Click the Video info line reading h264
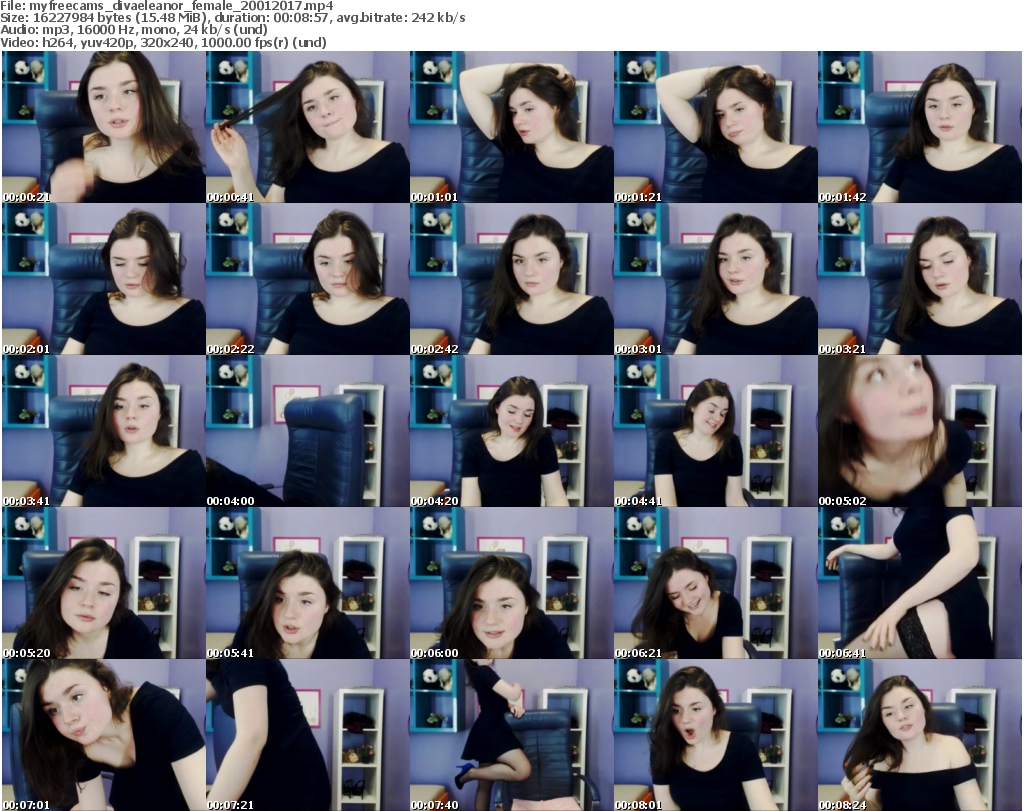The width and height of the screenshot is (1024, 811). pyautogui.click(x=164, y=43)
